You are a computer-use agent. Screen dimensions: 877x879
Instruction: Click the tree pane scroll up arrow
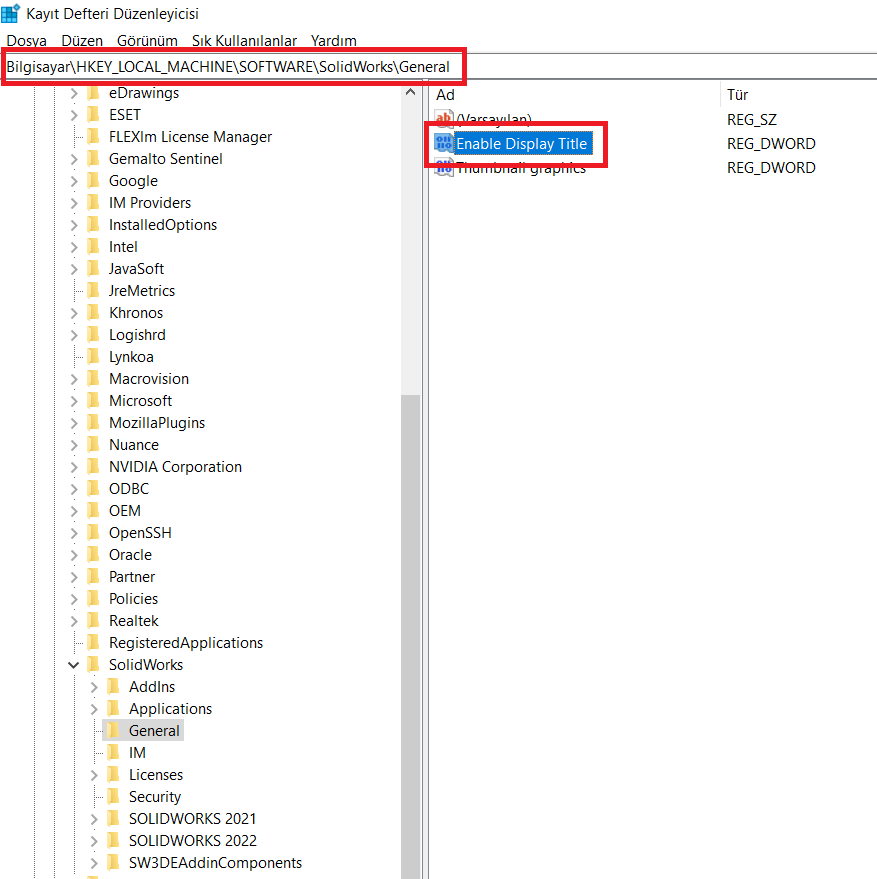[x=410, y=92]
